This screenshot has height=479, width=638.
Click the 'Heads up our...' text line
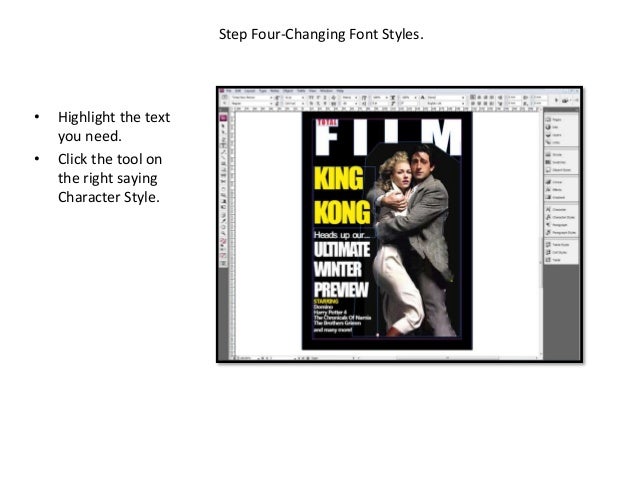click(x=342, y=235)
